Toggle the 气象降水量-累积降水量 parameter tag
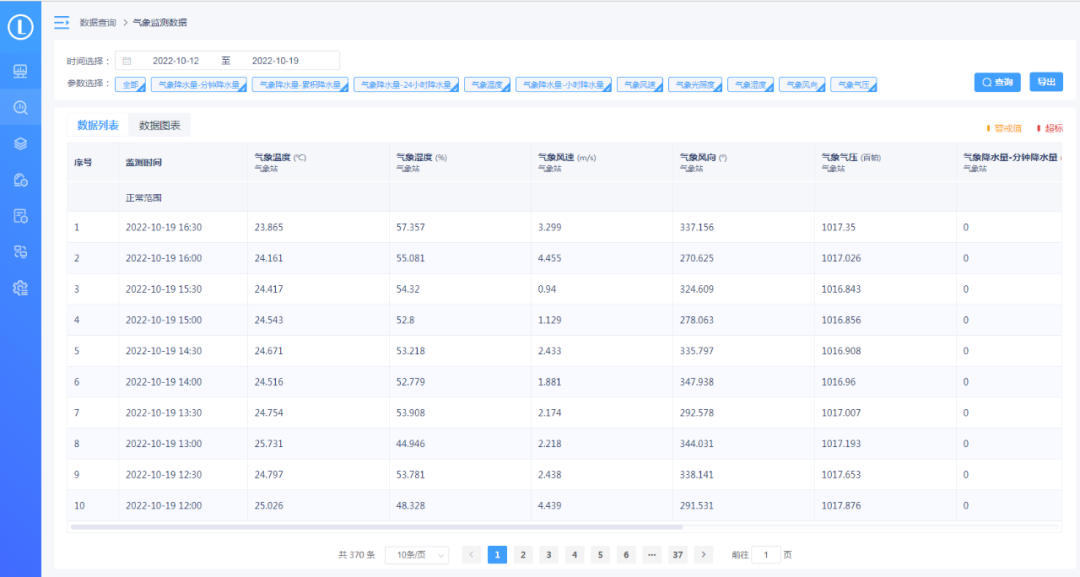Viewport: 1080px width, 577px height. [x=300, y=85]
